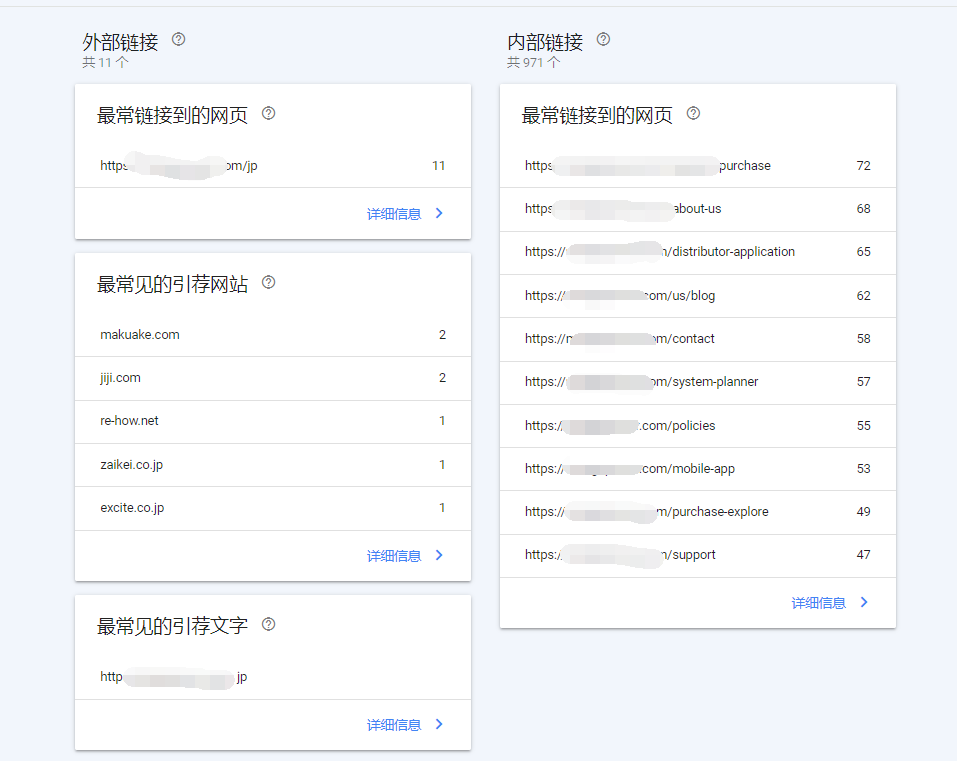
Task: Expand details of internal links panel via chevron
Action: [x=863, y=602]
